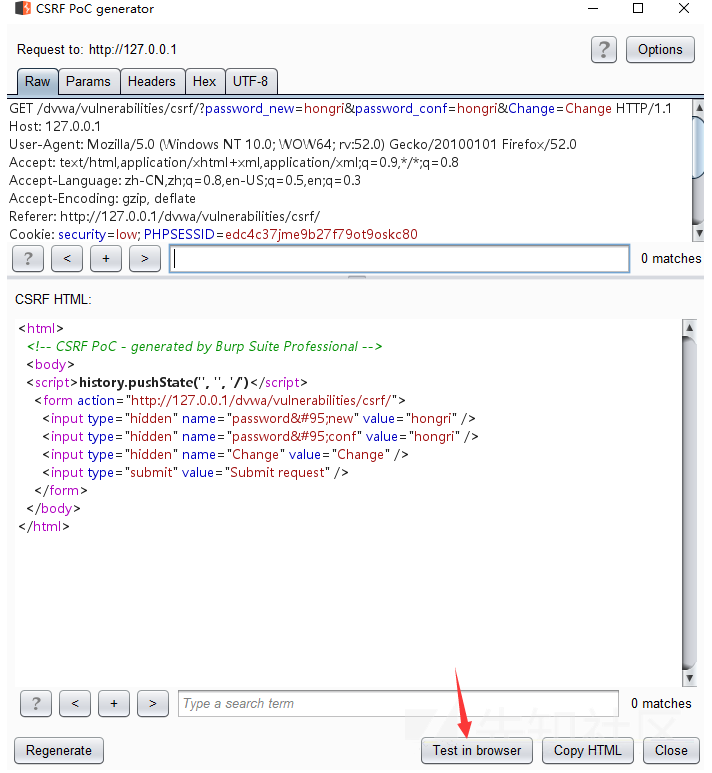Click the plus button in CSRF HTML search bar
The image size is (712, 773).
[114, 703]
